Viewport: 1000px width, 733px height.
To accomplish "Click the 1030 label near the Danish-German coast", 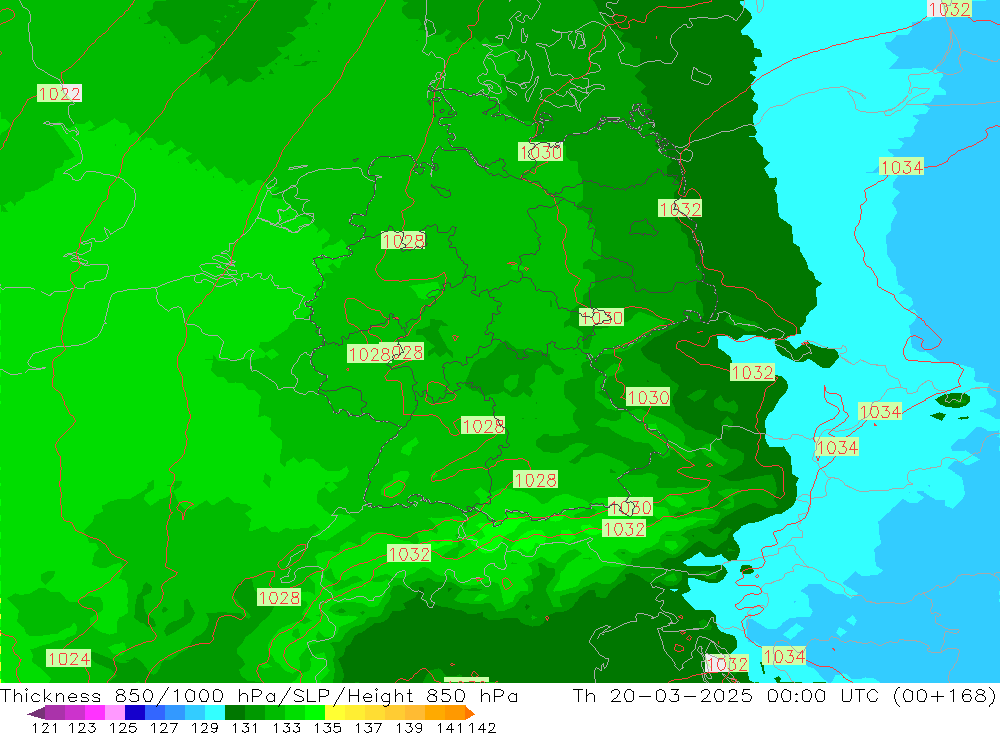I will (540, 152).
